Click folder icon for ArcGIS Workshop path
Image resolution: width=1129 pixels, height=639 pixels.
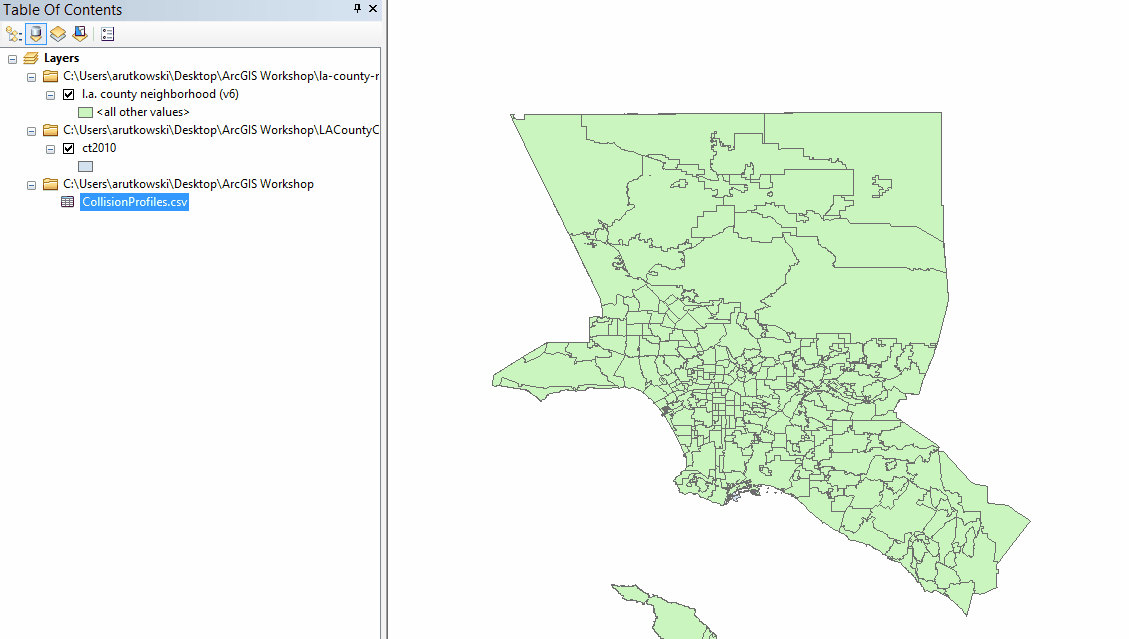point(50,184)
